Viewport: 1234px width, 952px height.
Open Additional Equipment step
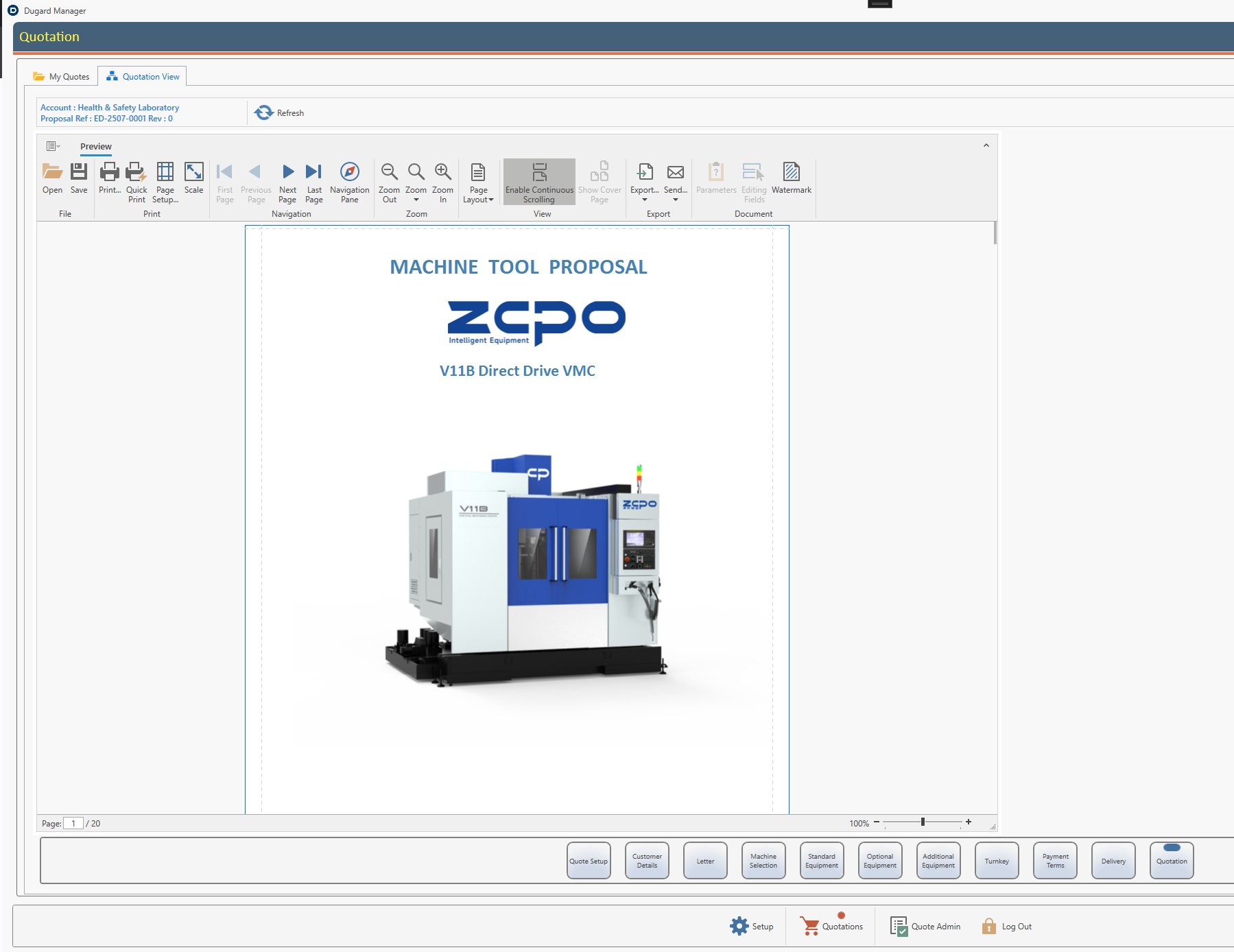(938, 861)
